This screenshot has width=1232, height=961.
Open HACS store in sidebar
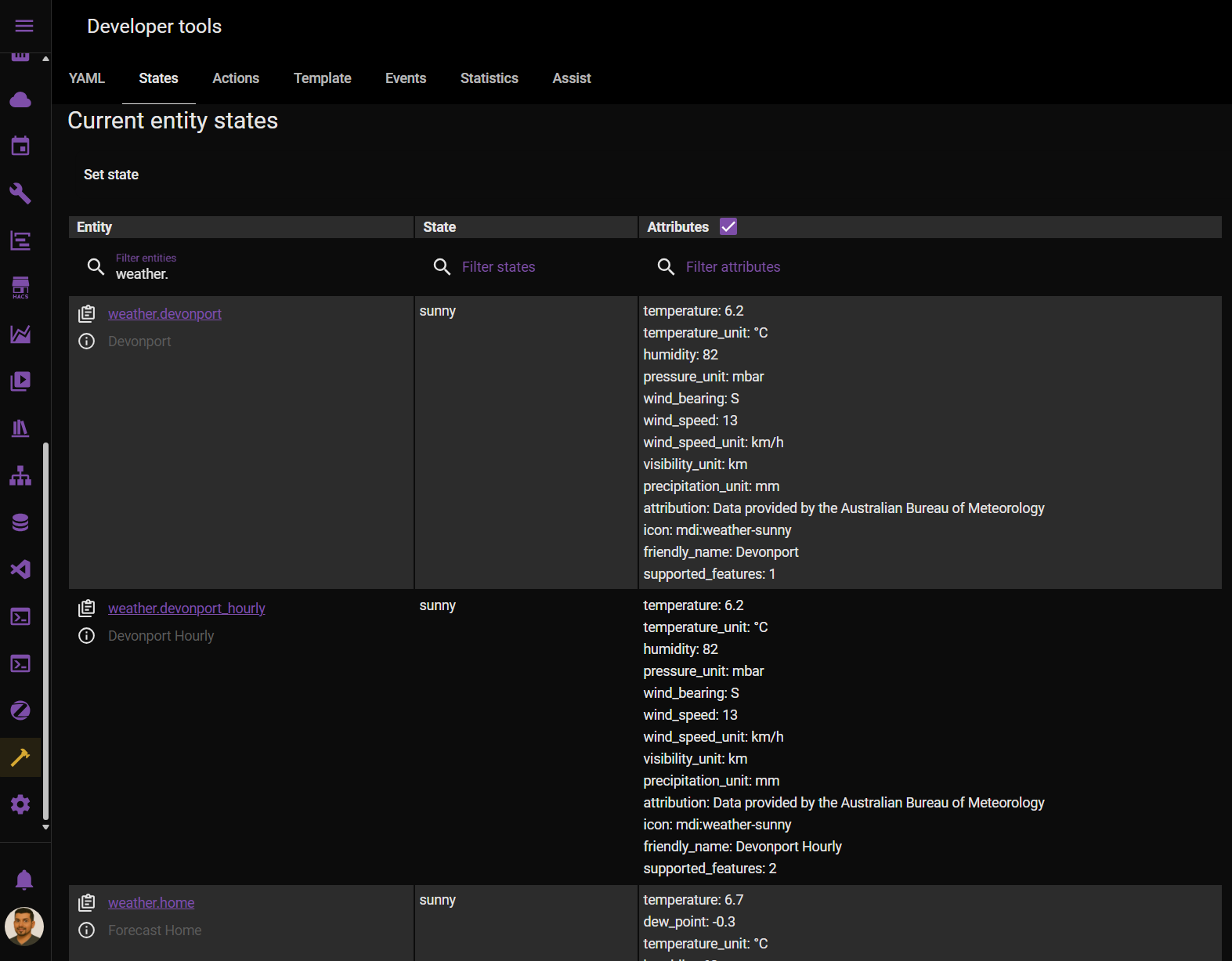point(20,287)
